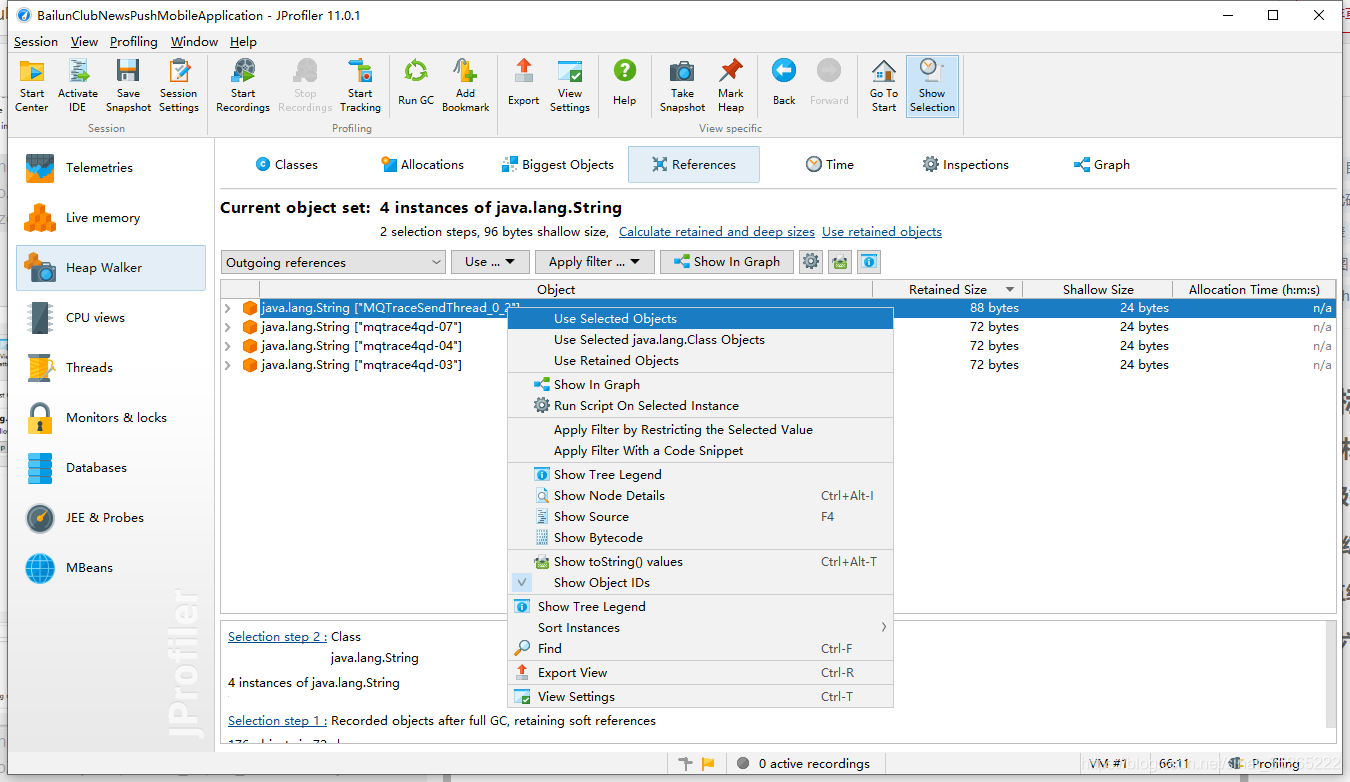1350x782 pixels.
Task: Click the blue info legend icon in the filter bar
Action: click(x=869, y=262)
